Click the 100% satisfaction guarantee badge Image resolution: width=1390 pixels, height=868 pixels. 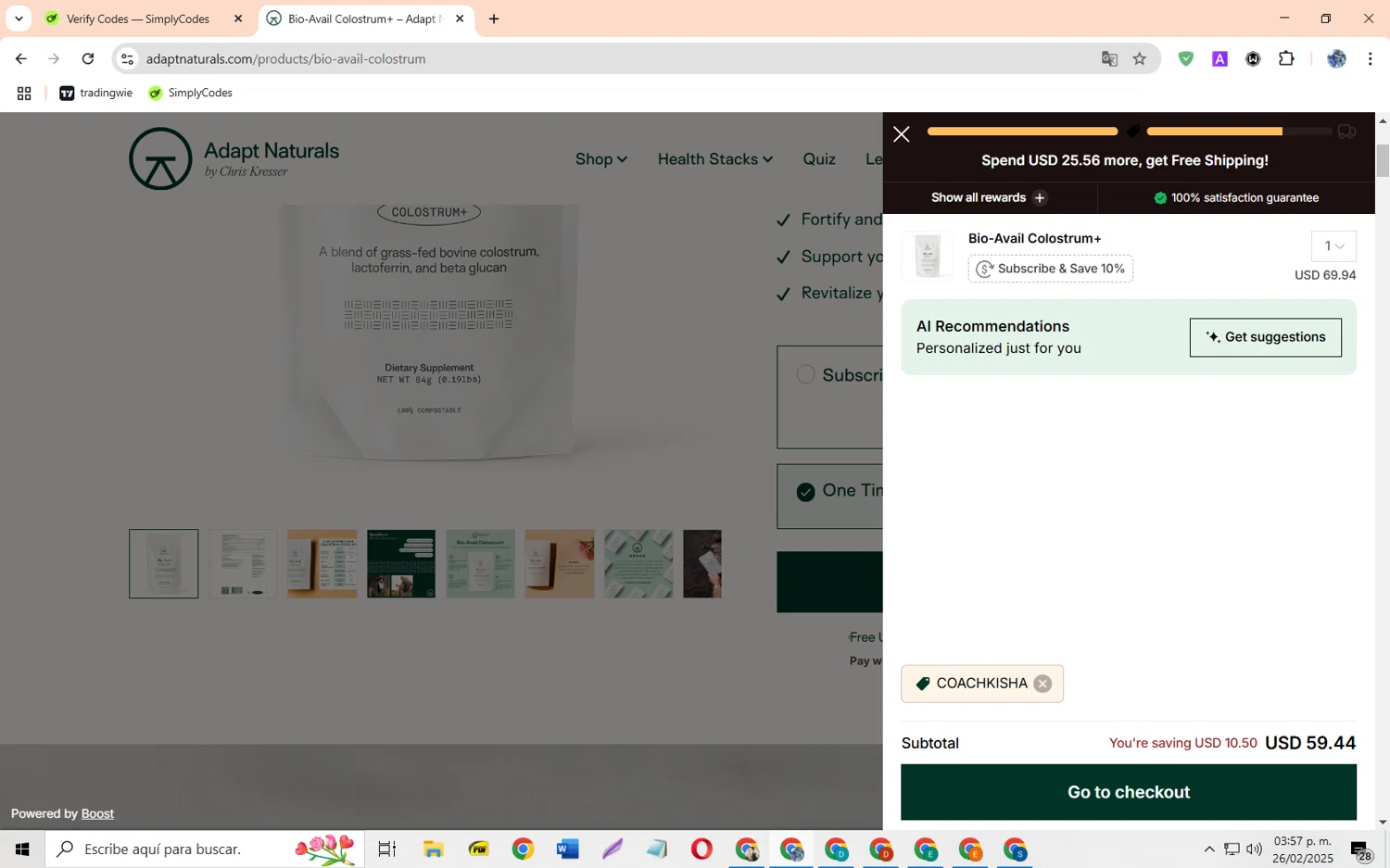point(1235,197)
